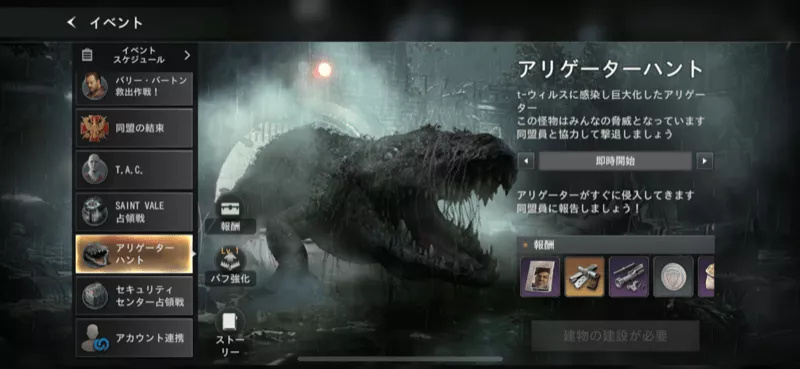Viewport: 800px width, 369px height.
Task: Select the SAINT VALE 占領戦 event
Action: (134, 212)
